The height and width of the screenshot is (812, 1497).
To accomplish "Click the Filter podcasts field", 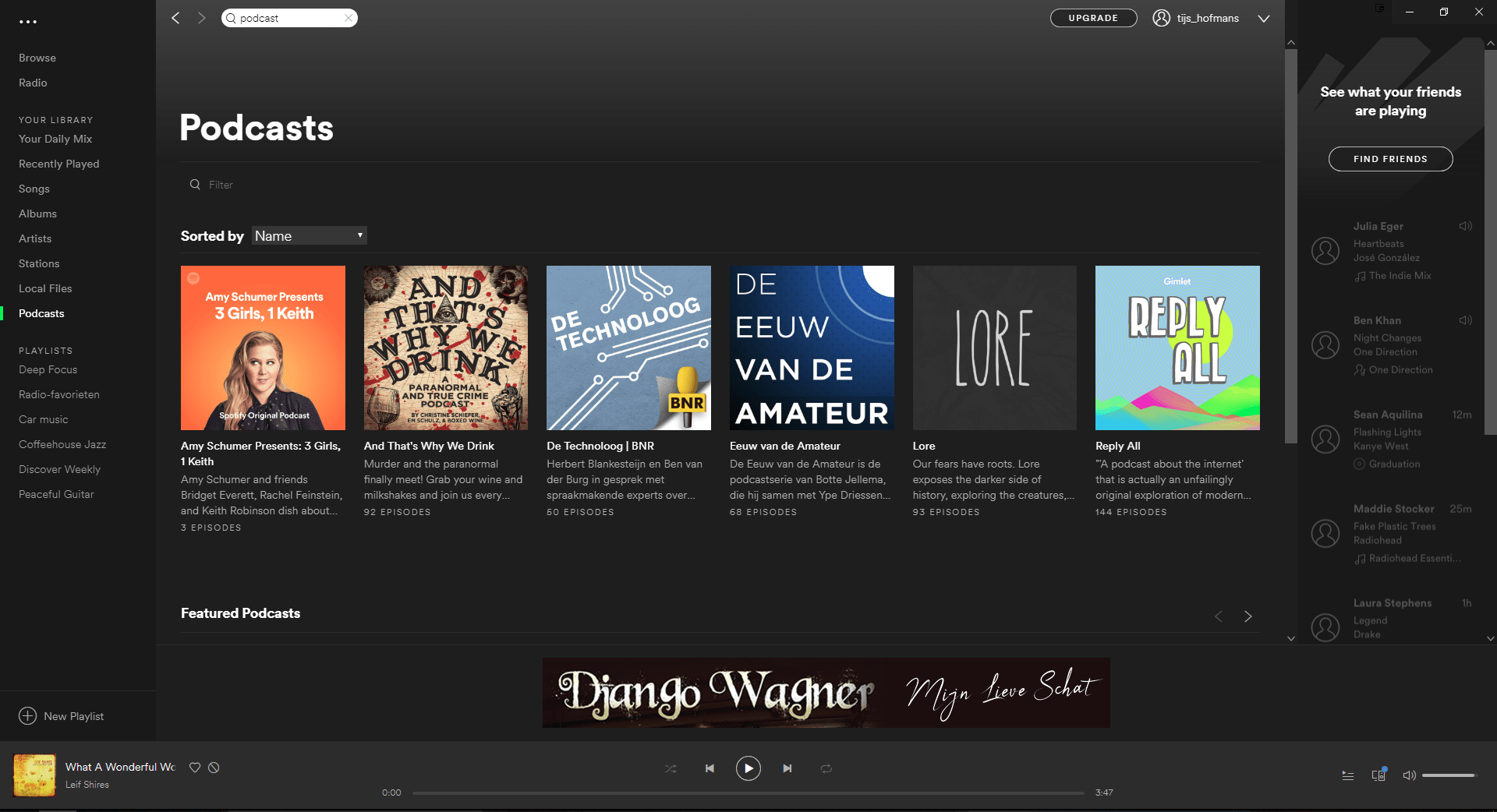I will [221, 185].
